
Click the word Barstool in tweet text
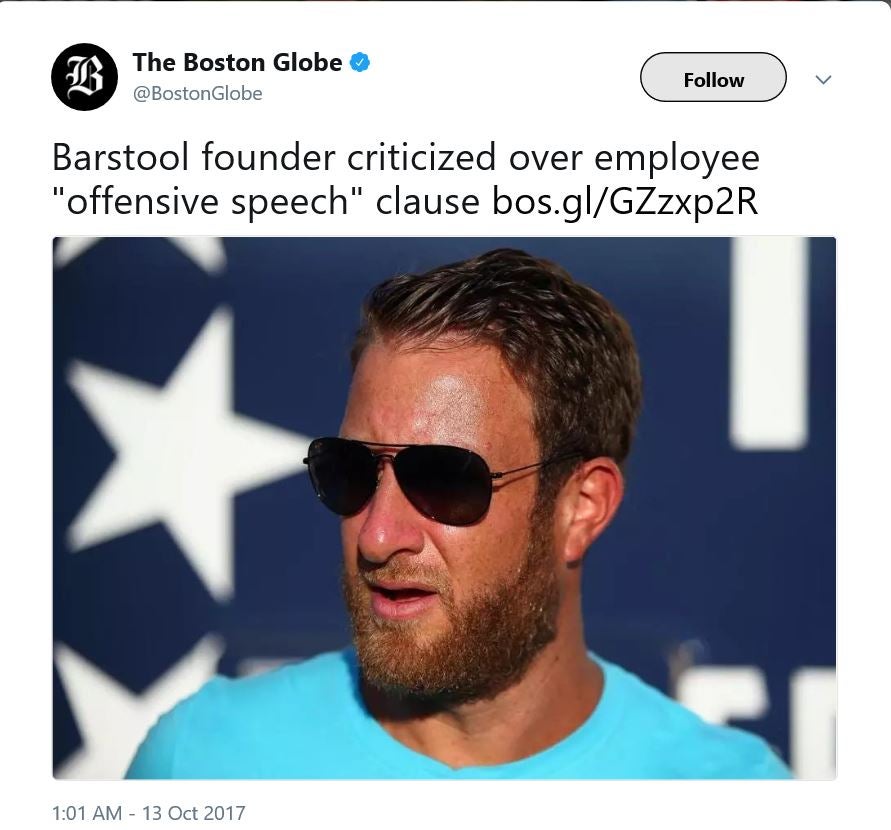pyautogui.click(x=120, y=158)
